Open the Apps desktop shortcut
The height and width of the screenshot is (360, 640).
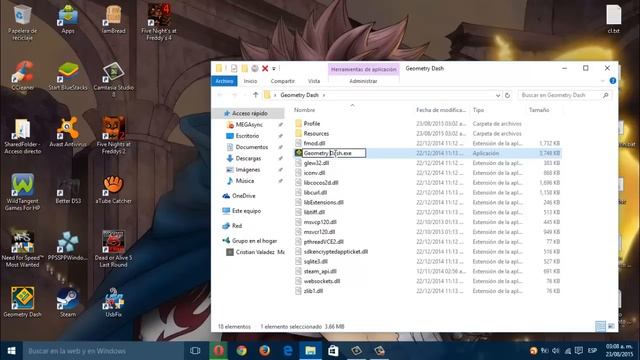[68, 19]
